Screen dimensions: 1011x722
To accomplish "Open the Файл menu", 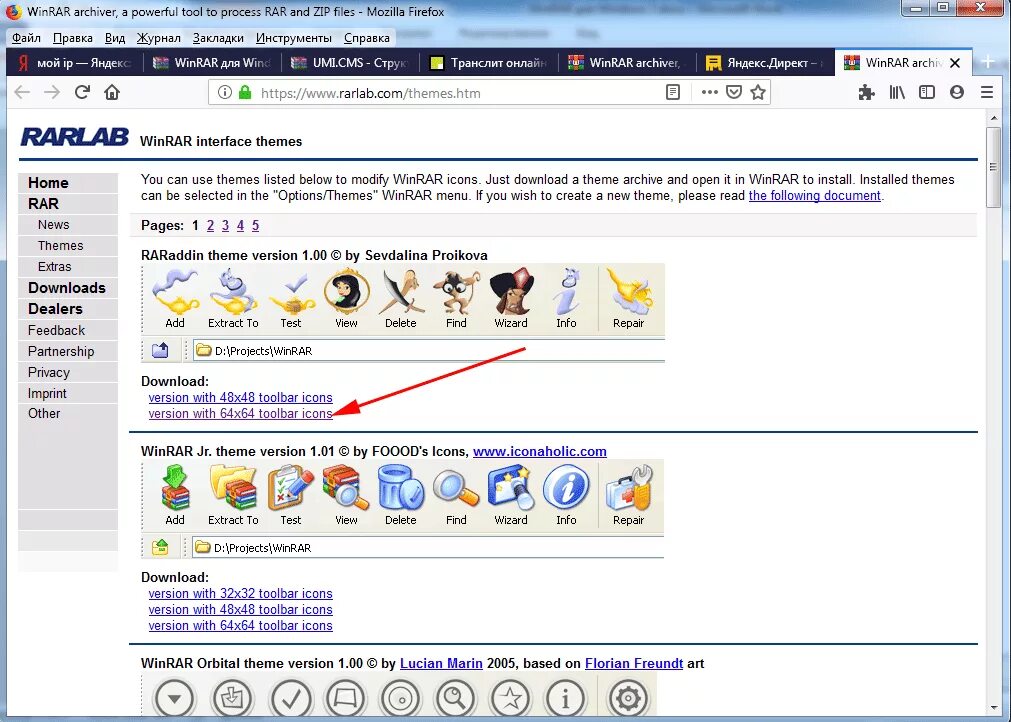I will (26, 37).
